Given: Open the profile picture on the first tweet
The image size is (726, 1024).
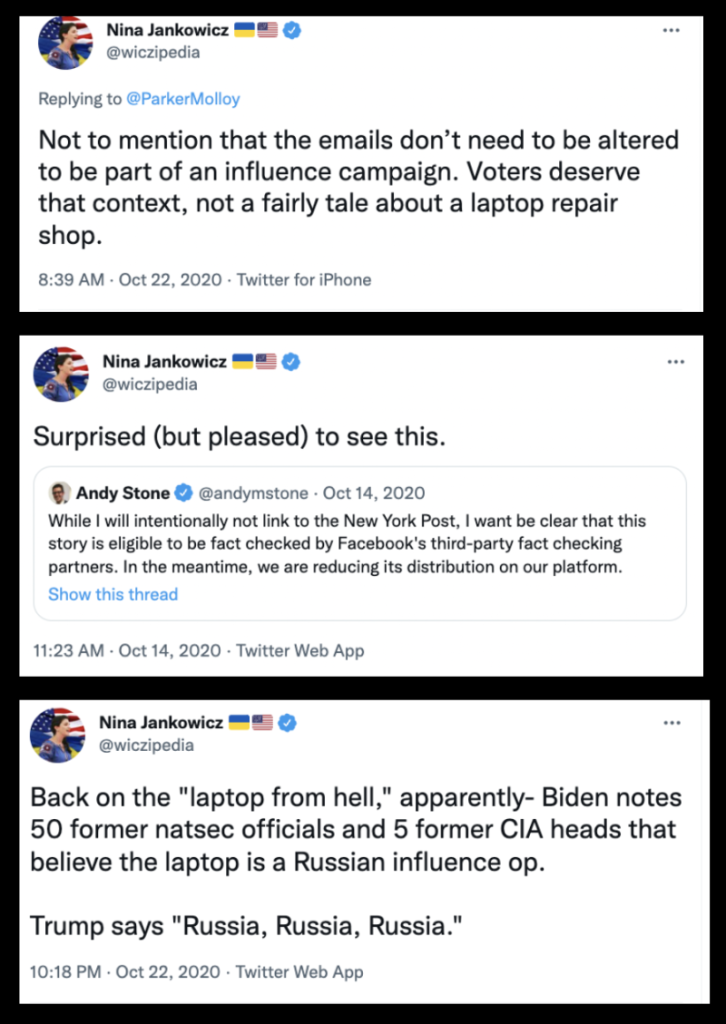Looking at the screenshot, I should [x=67, y=42].
